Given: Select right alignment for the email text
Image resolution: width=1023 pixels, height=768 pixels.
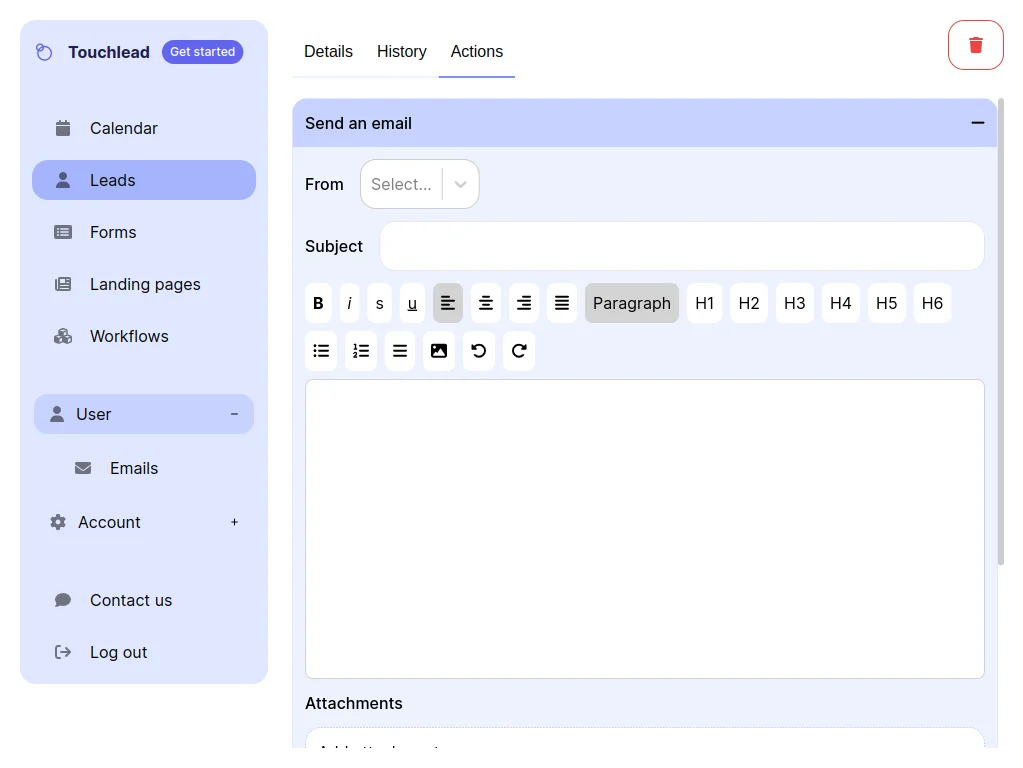Looking at the screenshot, I should pos(524,303).
